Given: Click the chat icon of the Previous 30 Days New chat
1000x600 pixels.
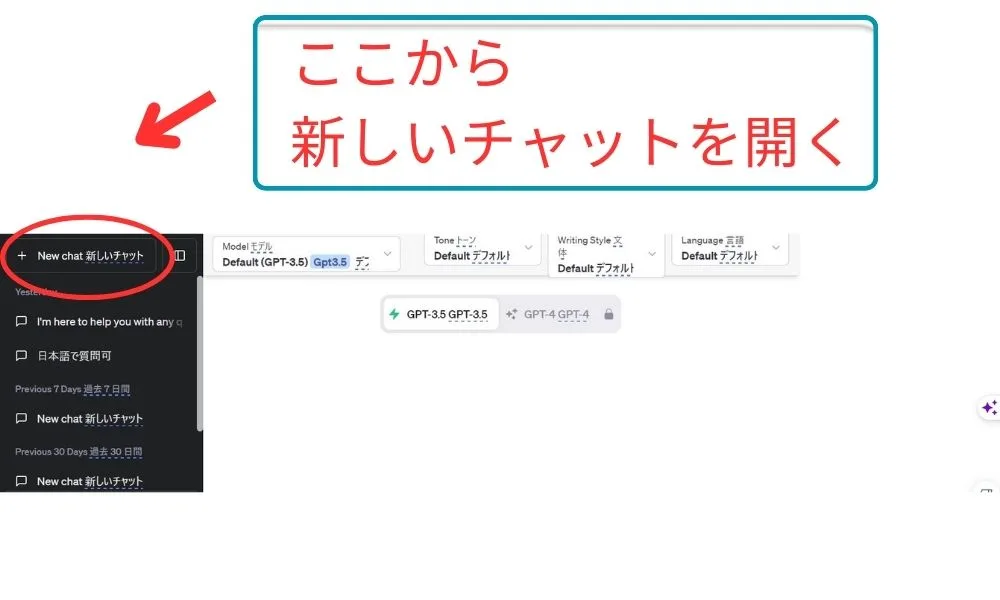Looking at the screenshot, I should (x=21, y=481).
